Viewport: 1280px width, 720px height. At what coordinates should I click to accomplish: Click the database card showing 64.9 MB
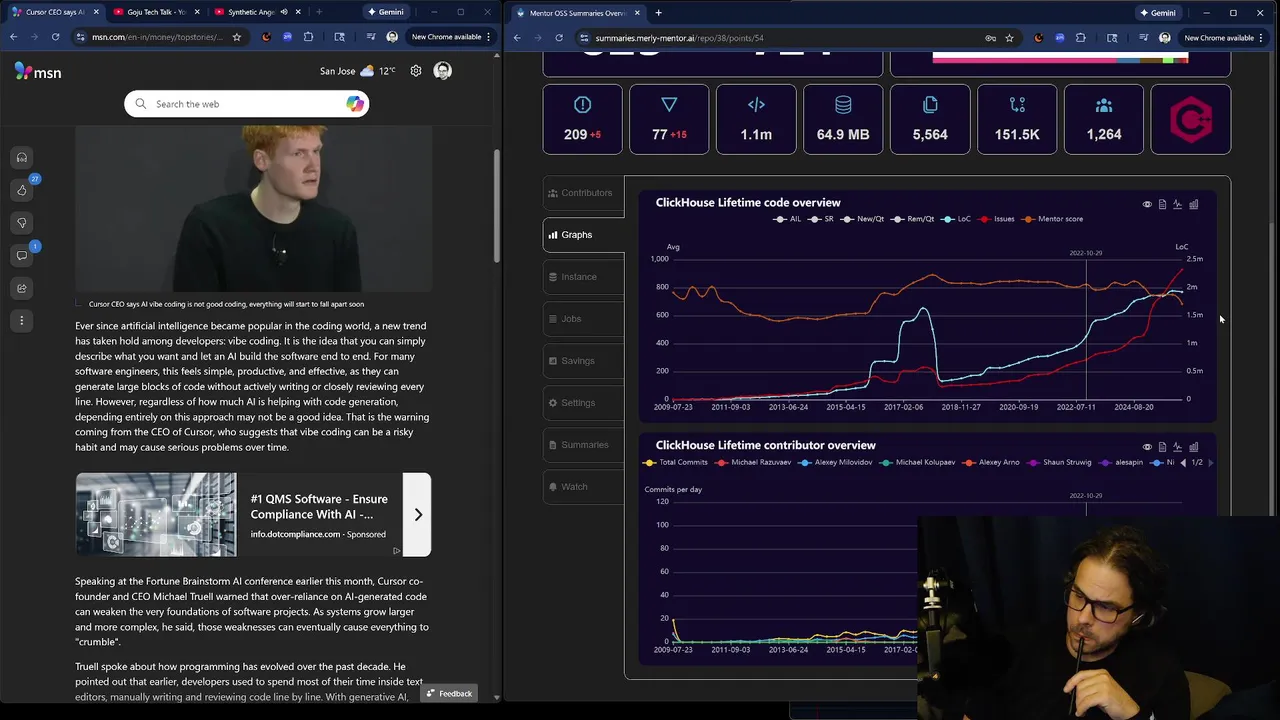tap(843, 120)
